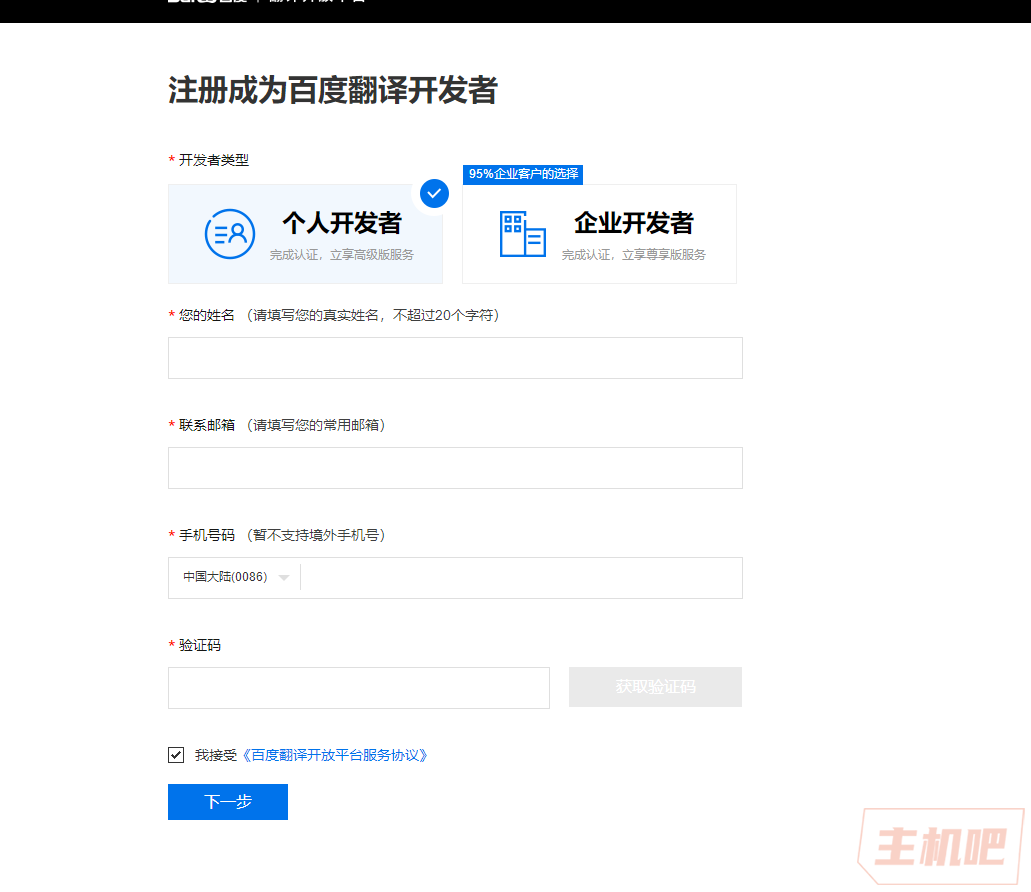Focus the 验证码 input field

pyautogui.click(x=358, y=688)
